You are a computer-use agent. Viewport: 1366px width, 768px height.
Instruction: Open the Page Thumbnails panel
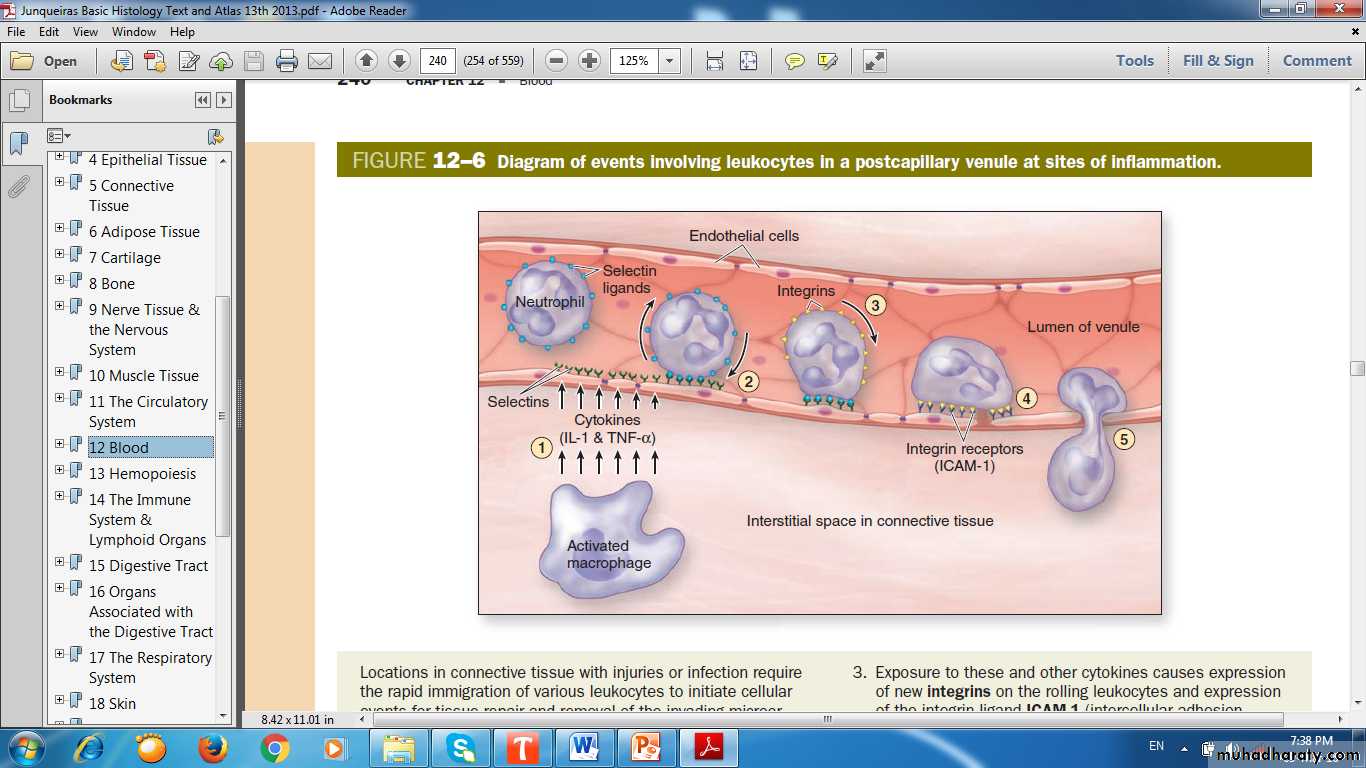tap(18, 100)
